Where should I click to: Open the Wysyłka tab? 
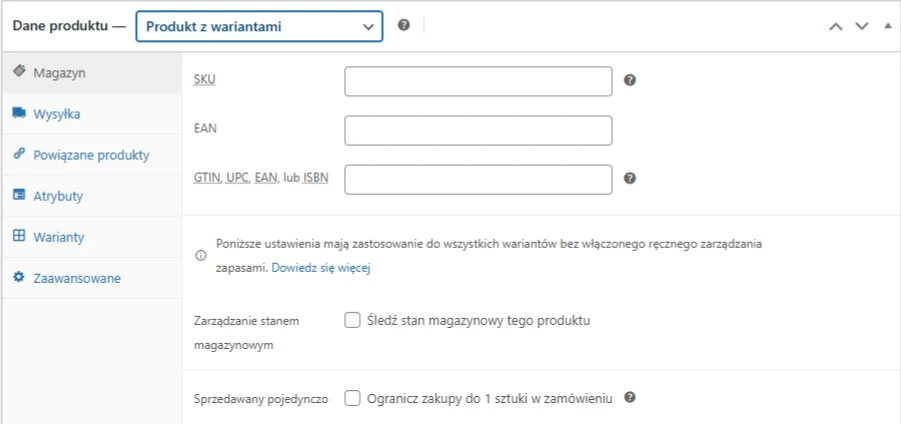(92, 114)
